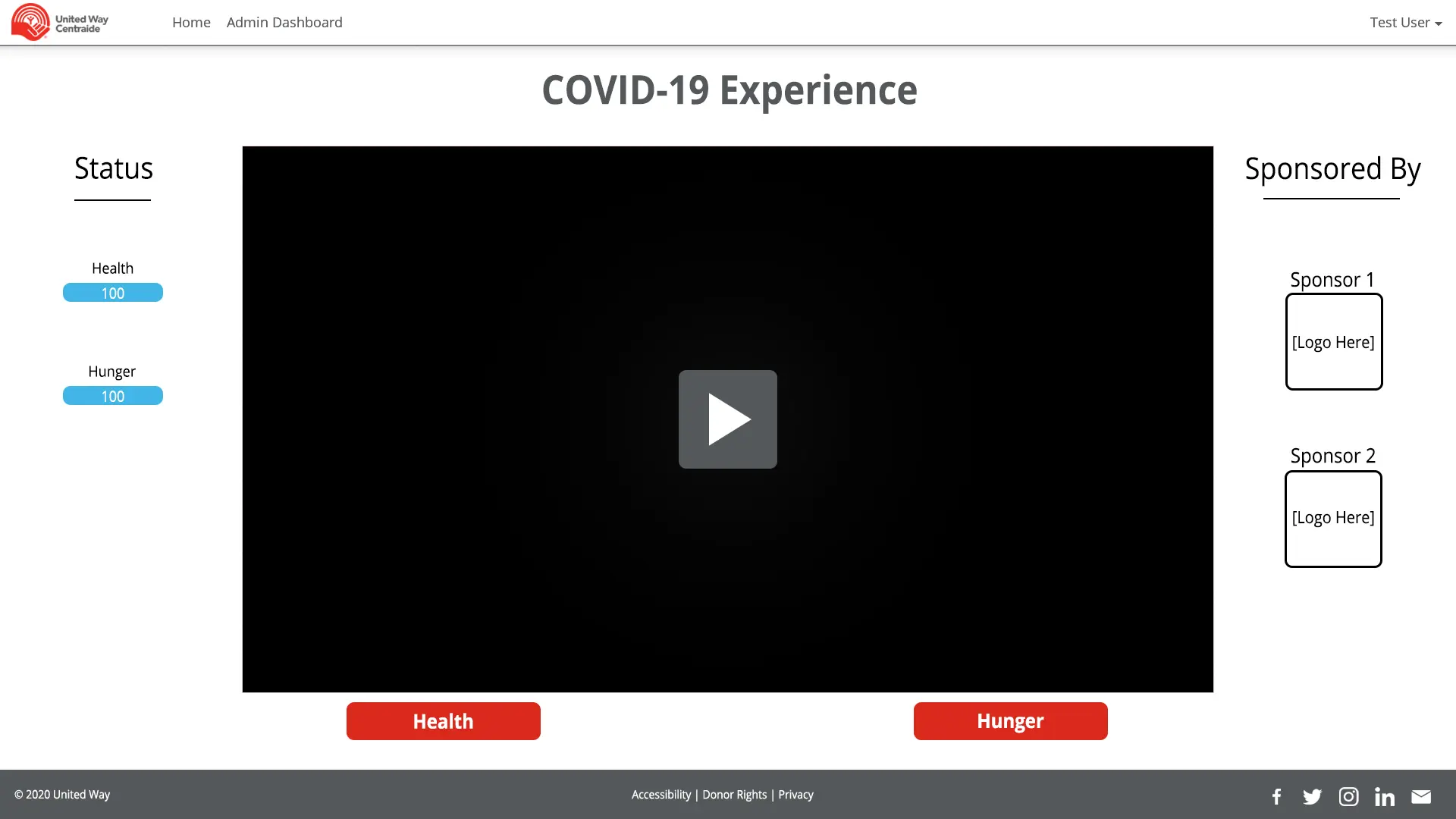Toggle the Hunger status bar
Image resolution: width=1456 pixels, height=819 pixels.
click(x=112, y=395)
